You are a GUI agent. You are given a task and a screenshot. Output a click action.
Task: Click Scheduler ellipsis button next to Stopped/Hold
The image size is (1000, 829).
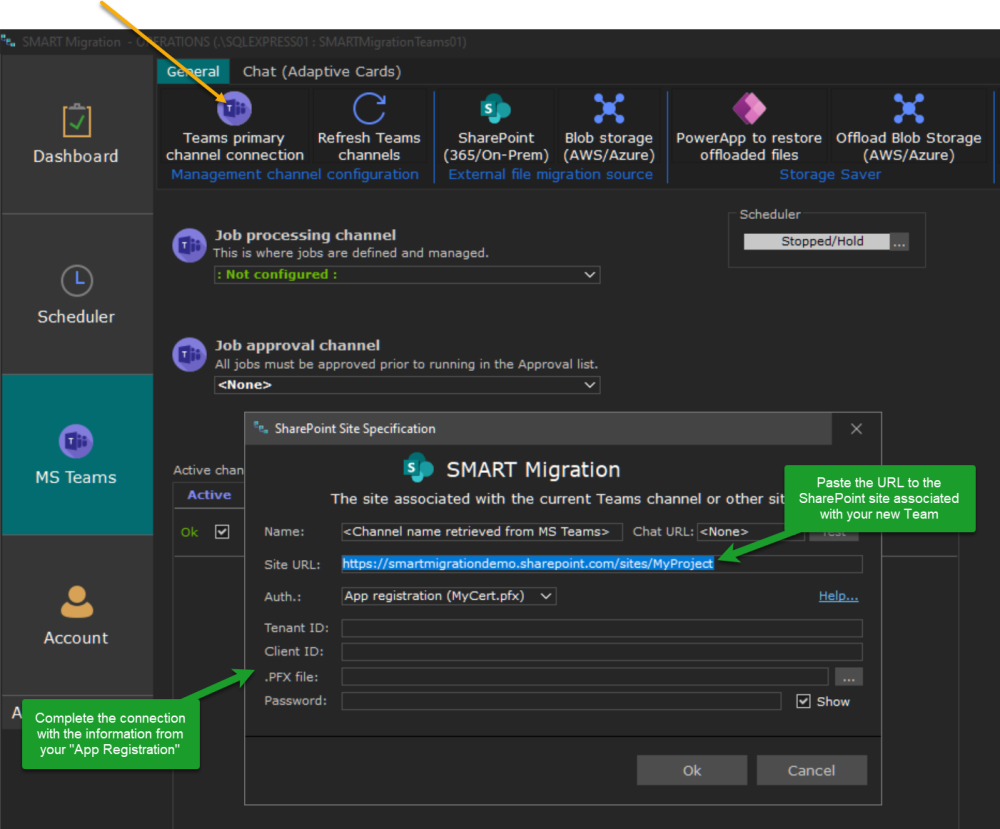click(899, 242)
